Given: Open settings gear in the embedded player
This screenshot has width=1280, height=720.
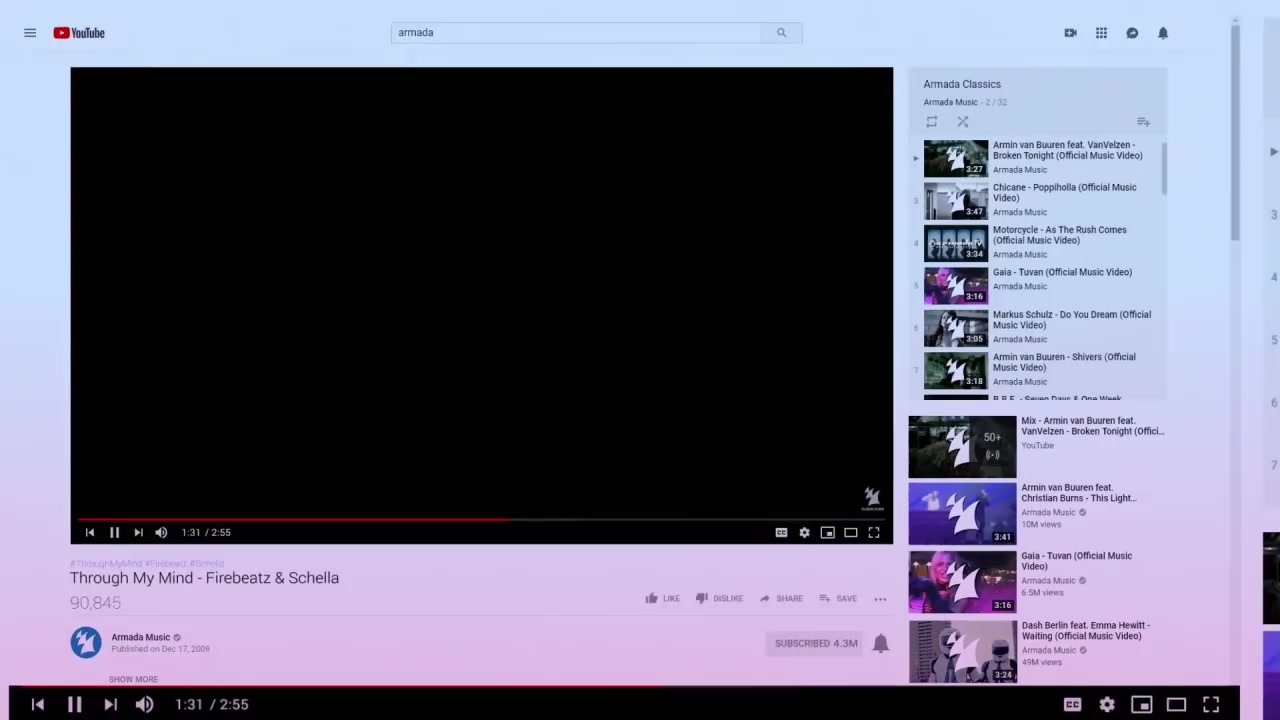Looking at the screenshot, I should (804, 533).
